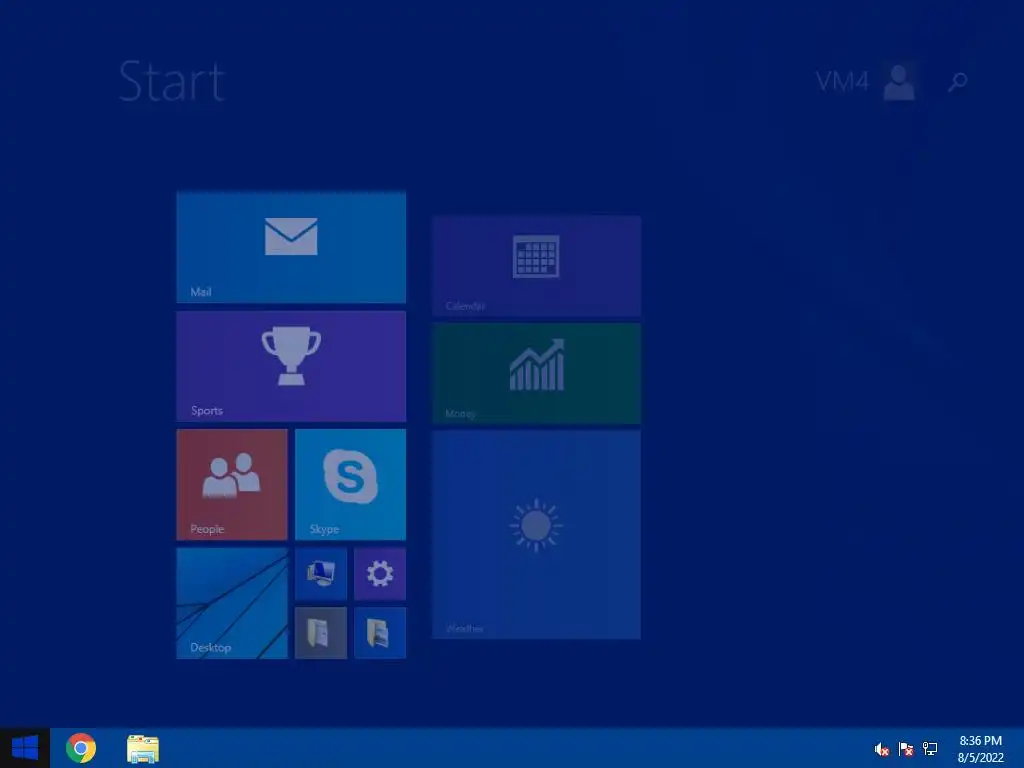The height and width of the screenshot is (768, 1024).
Task: Launch Google Chrome from the taskbar
Action: [x=81, y=748]
